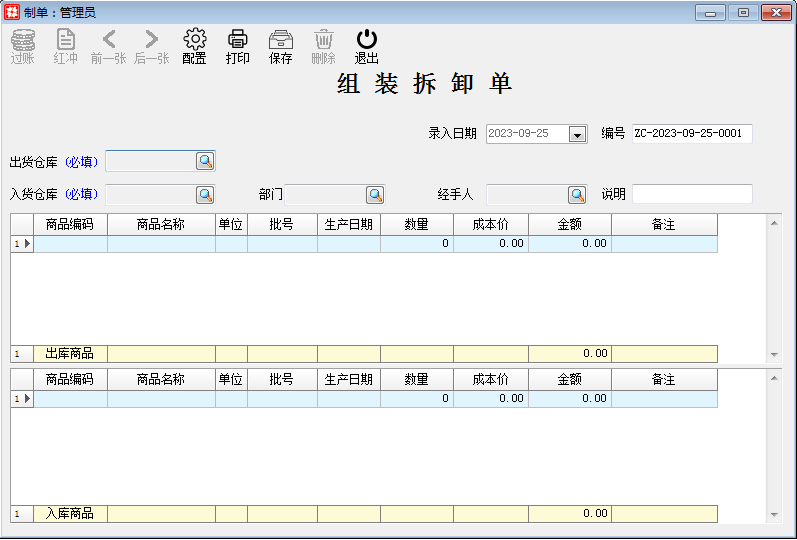Click the 打印 printer icon
This screenshot has width=797, height=540.
coord(238,40)
